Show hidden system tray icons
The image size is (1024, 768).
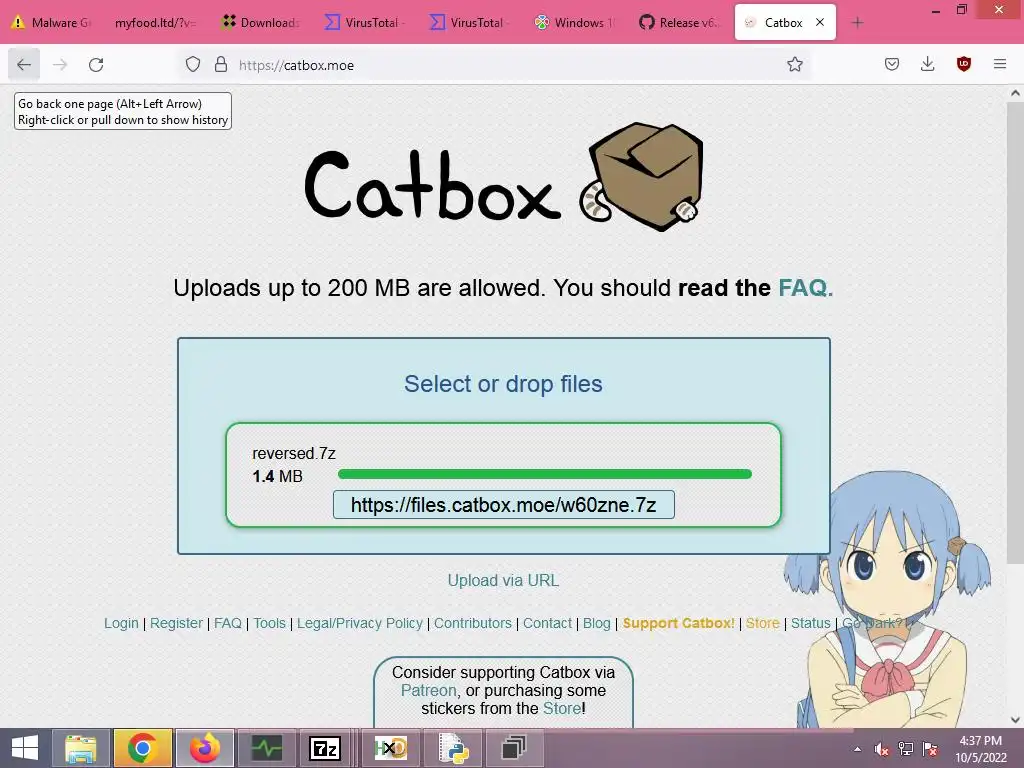857,749
